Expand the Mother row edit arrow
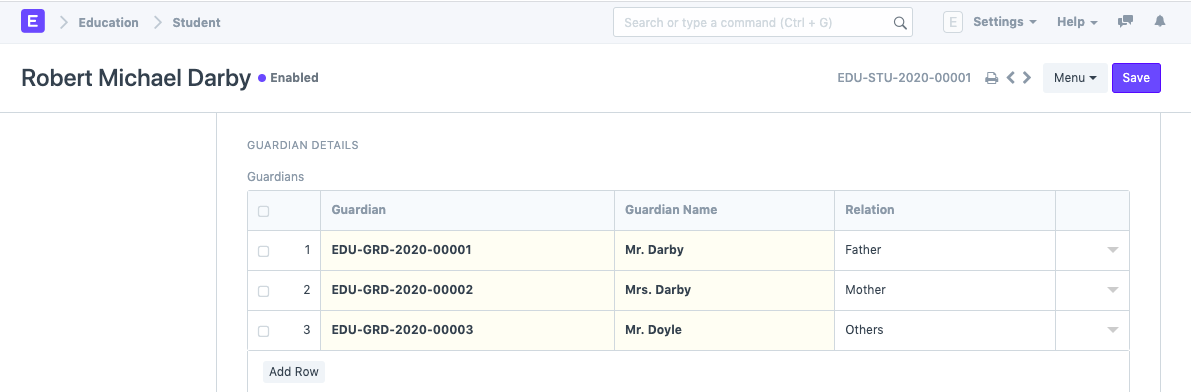Screen dimensions: 1191x392 coord(1113,290)
